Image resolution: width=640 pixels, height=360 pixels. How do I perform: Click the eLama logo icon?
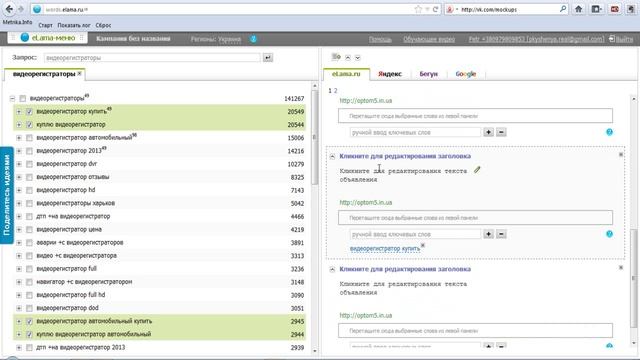click(24, 38)
